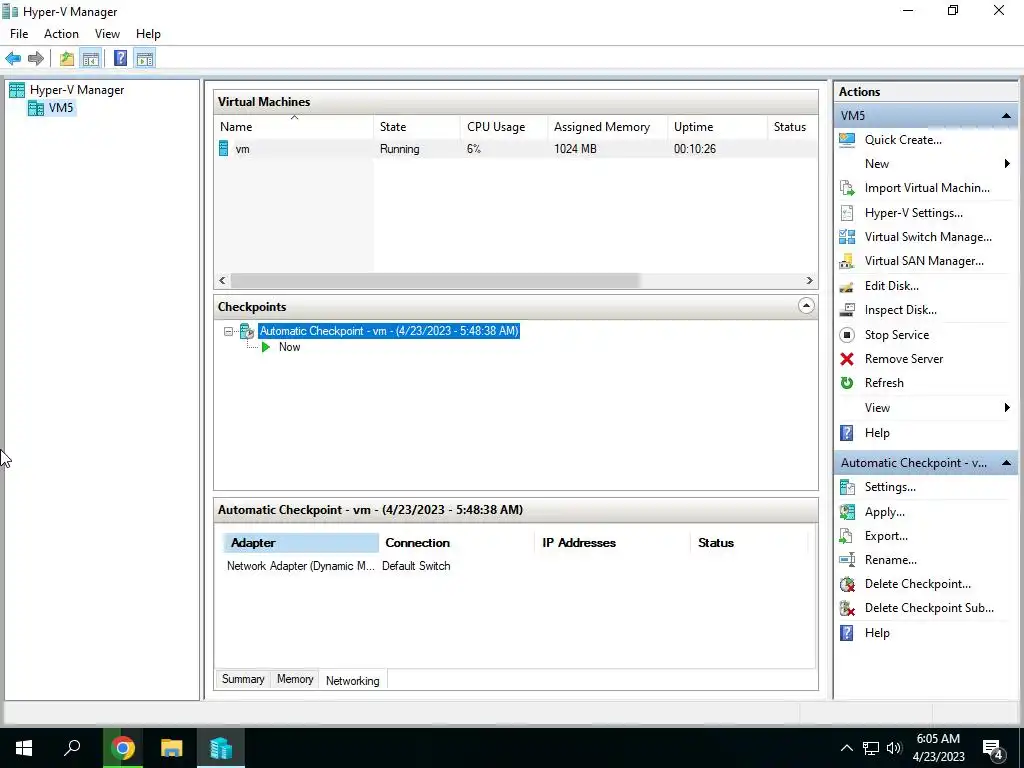1024x768 pixels.
Task: Click the Virtual SAN Manager icon
Action: coord(847,261)
